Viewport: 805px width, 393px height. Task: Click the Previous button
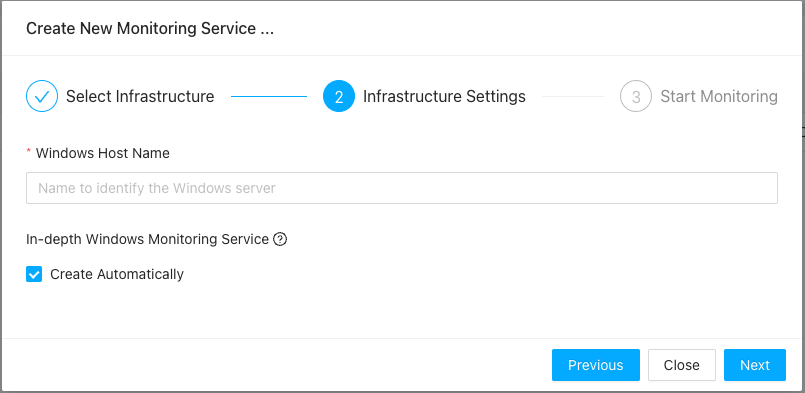596,365
